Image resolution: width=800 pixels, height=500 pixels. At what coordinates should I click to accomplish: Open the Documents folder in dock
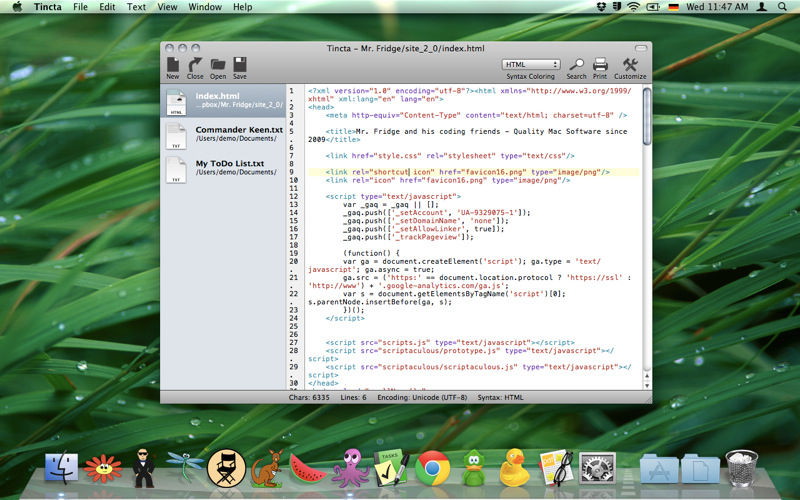(701, 468)
